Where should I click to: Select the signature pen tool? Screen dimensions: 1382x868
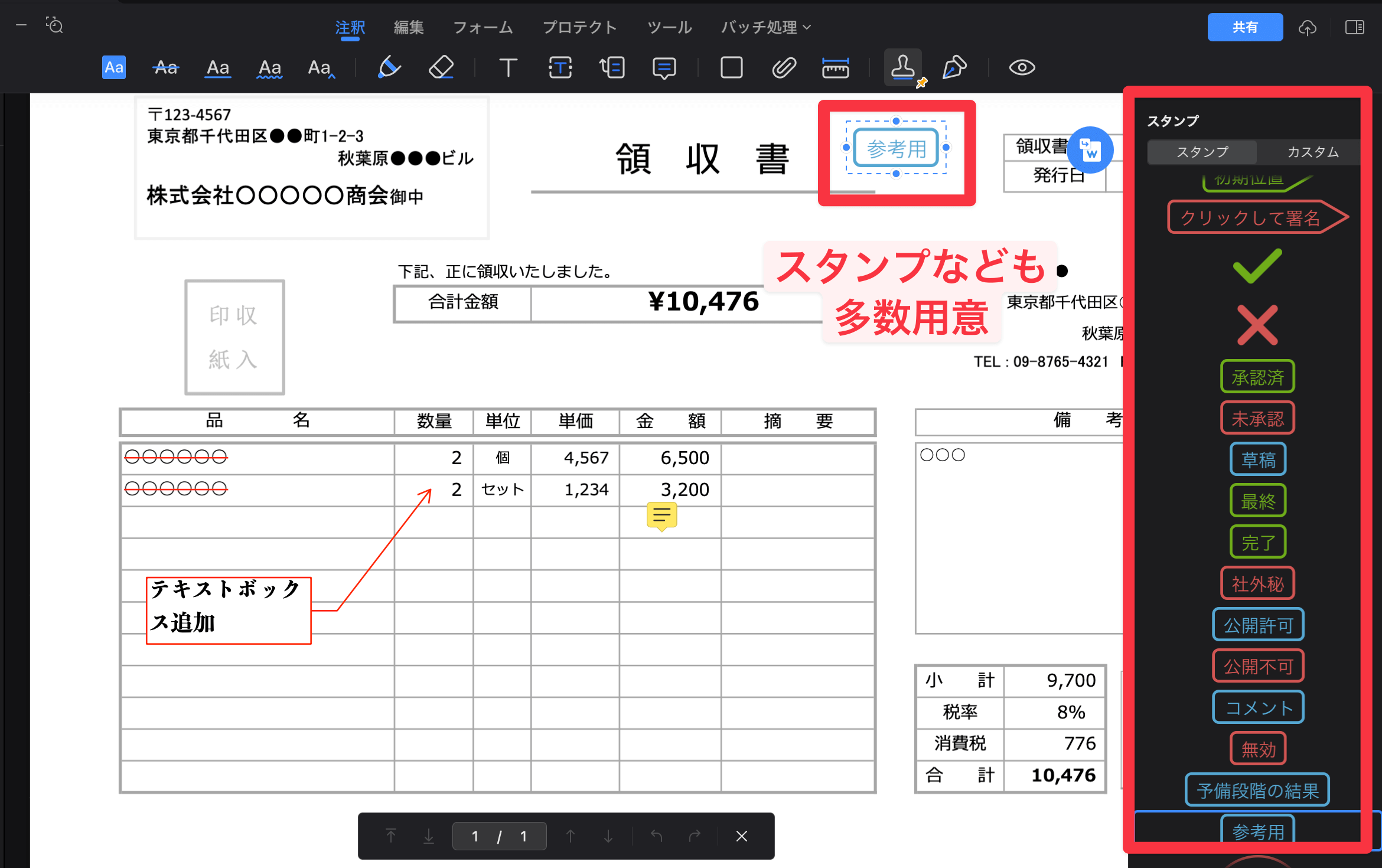(955, 67)
